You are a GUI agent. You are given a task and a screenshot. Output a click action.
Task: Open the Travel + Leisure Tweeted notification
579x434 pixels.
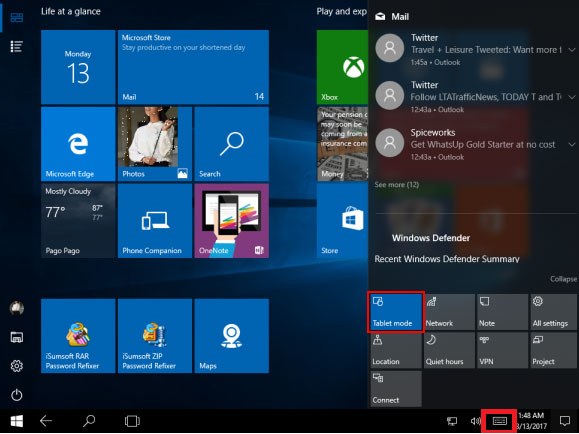pyautogui.click(x=469, y=49)
